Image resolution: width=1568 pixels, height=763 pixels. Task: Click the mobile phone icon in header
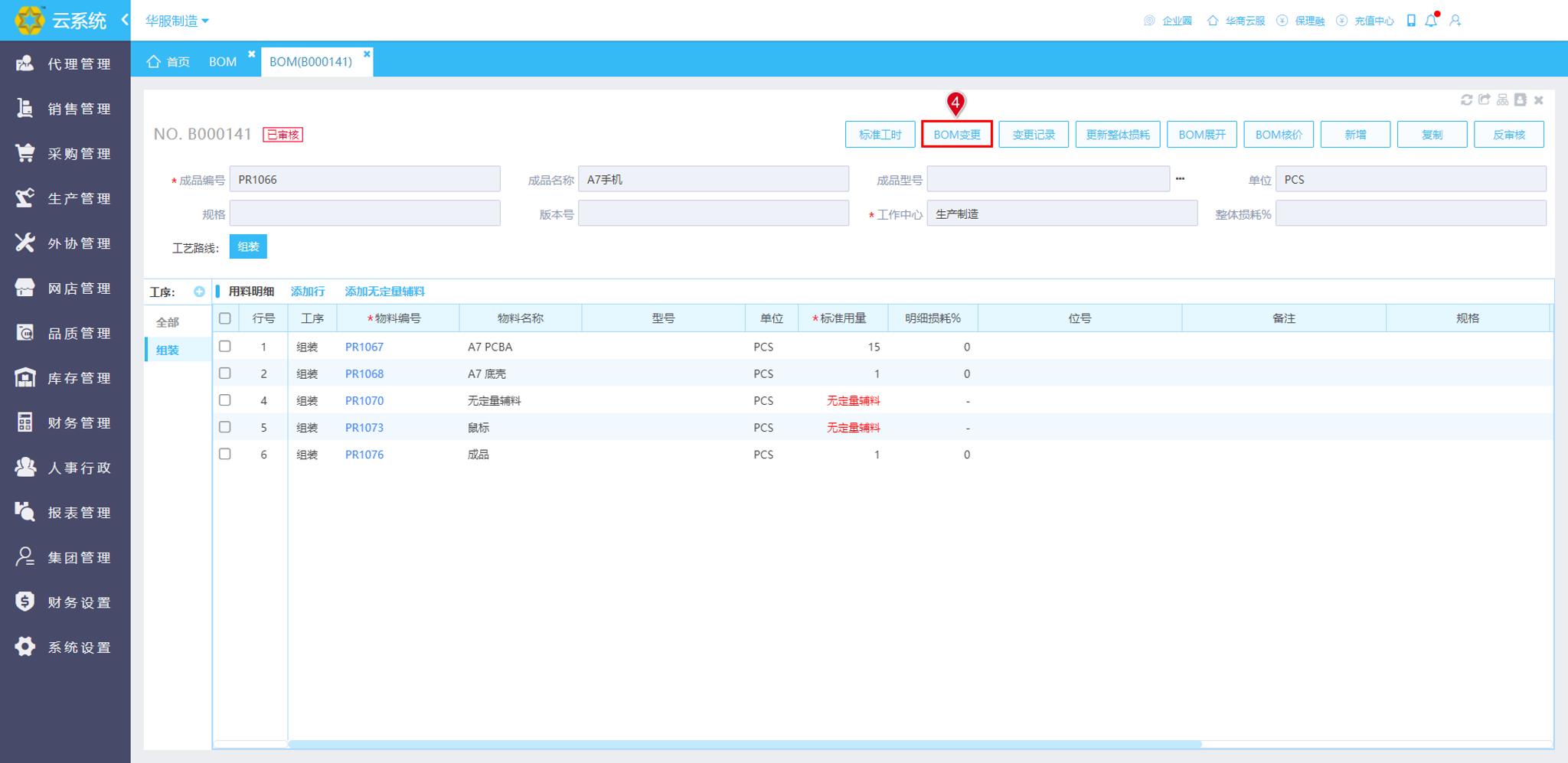pyautogui.click(x=1411, y=21)
